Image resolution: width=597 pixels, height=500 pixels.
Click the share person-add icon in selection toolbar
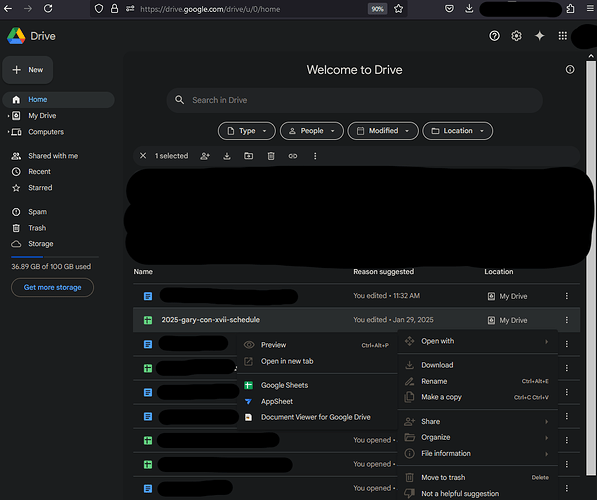tap(205, 156)
